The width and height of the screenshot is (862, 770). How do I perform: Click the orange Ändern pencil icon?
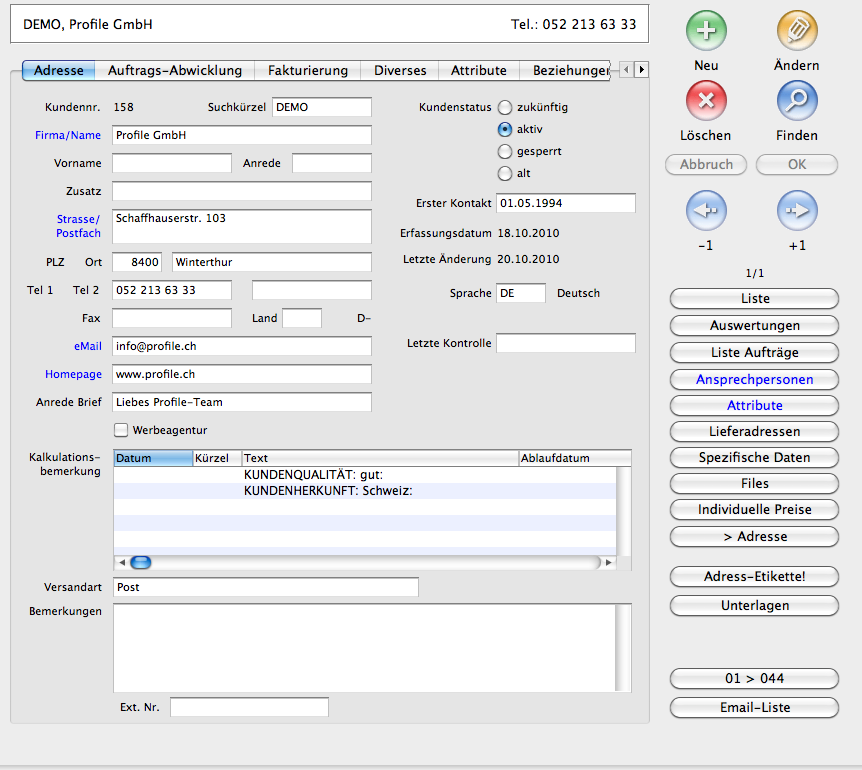click(797, 31)
